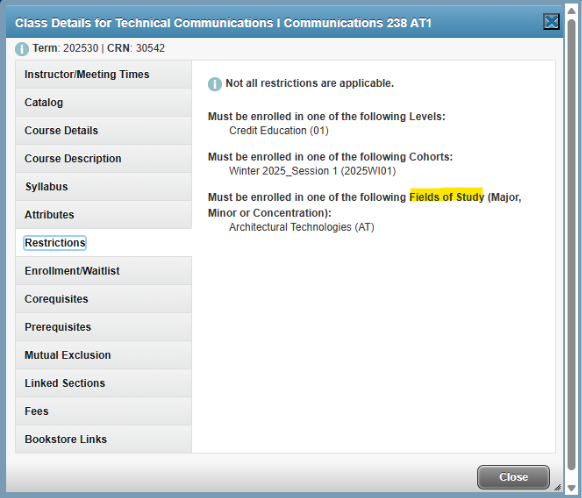This screenshot has width=582, height=498.
Task: Show the Corequisites tab
Action: click(x=104, y=299)
